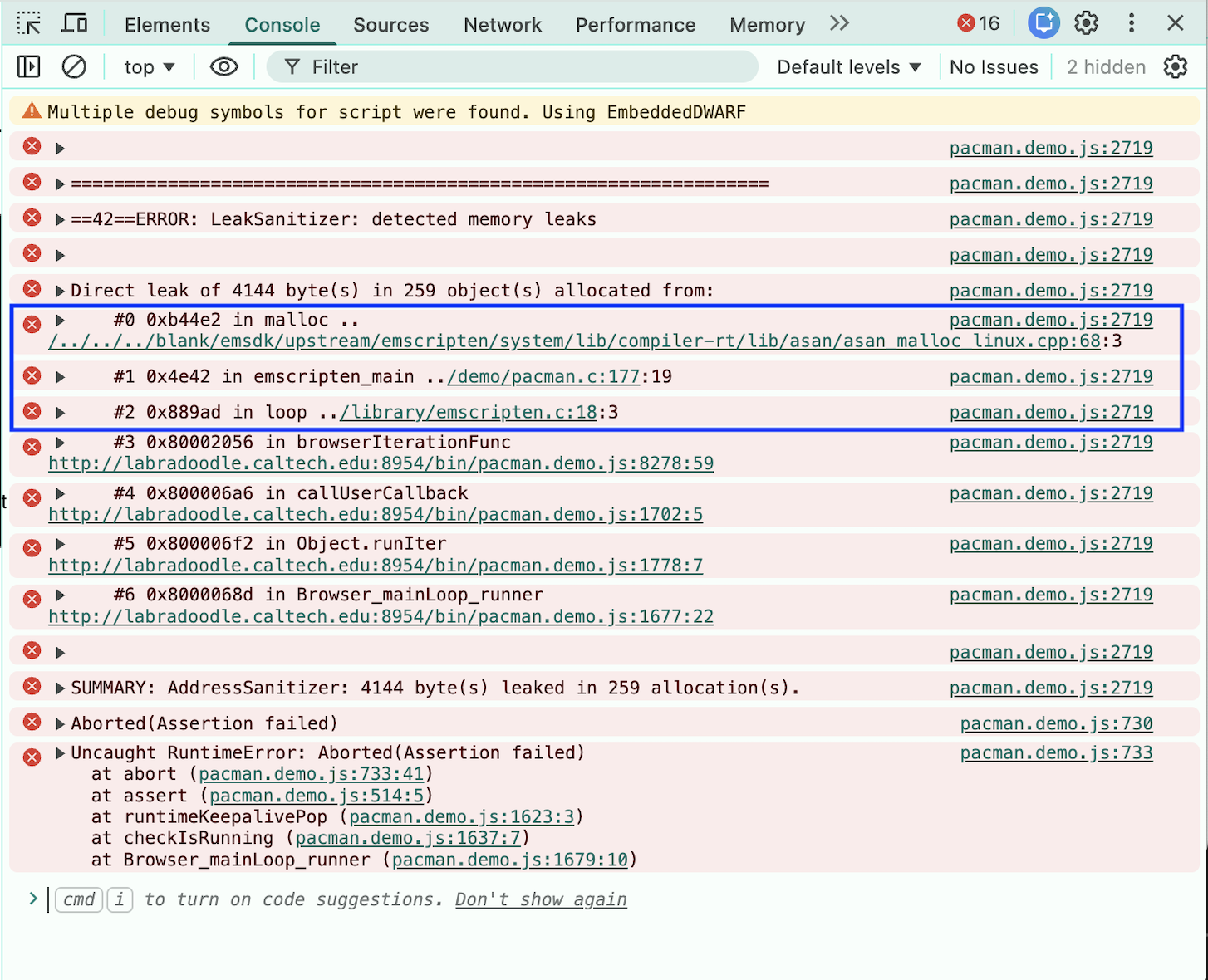The image size is (1208, 980).
Task: Show more tabs with double chevron
Action: point(839,23)
